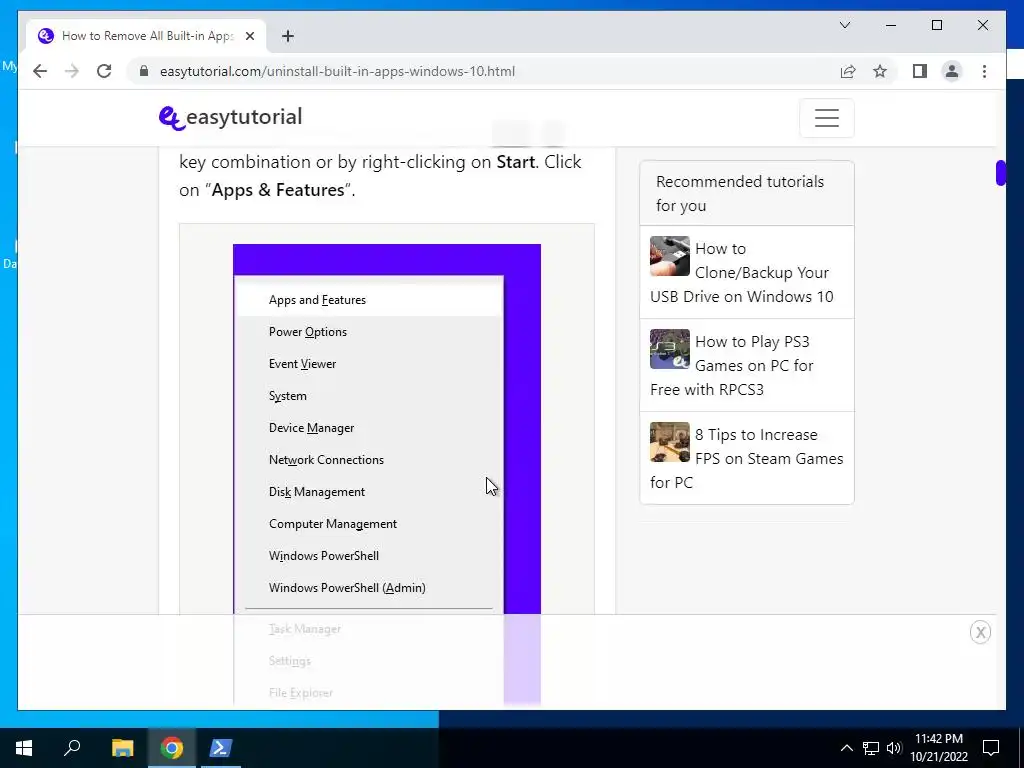Open network status tray icon
The width and height of the screenshot is (1024, 768).
coord(871,748)
